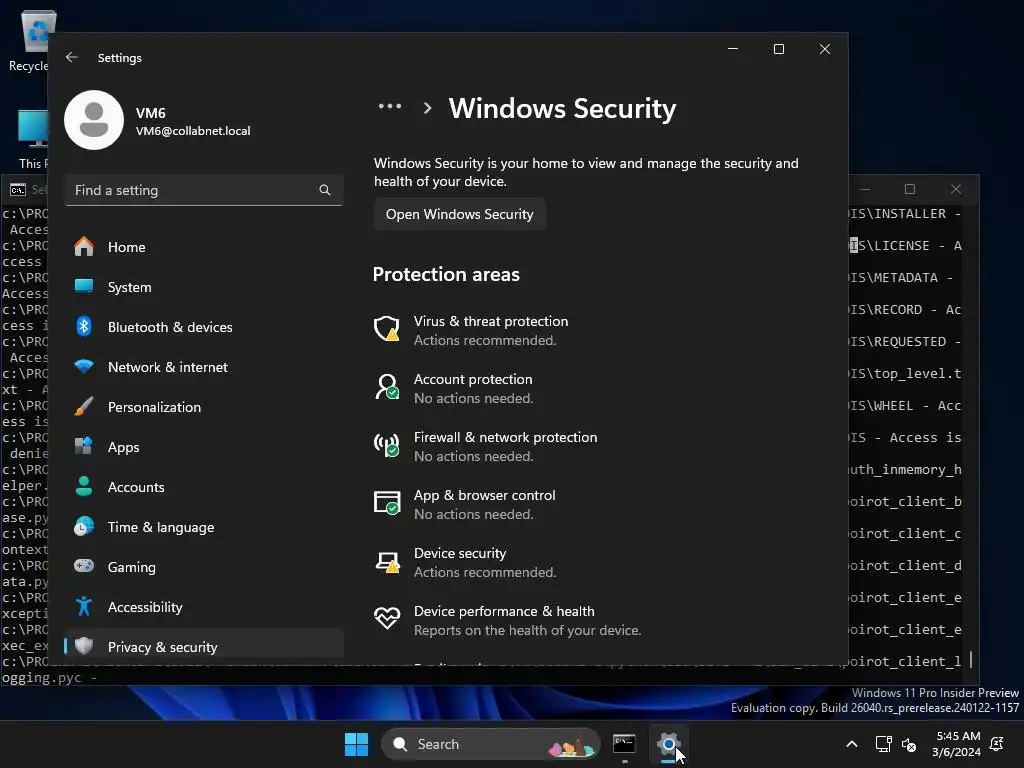This screenshot has width=1024, height=768.
Task: Open the Windows Start menu
Action: 357,744
